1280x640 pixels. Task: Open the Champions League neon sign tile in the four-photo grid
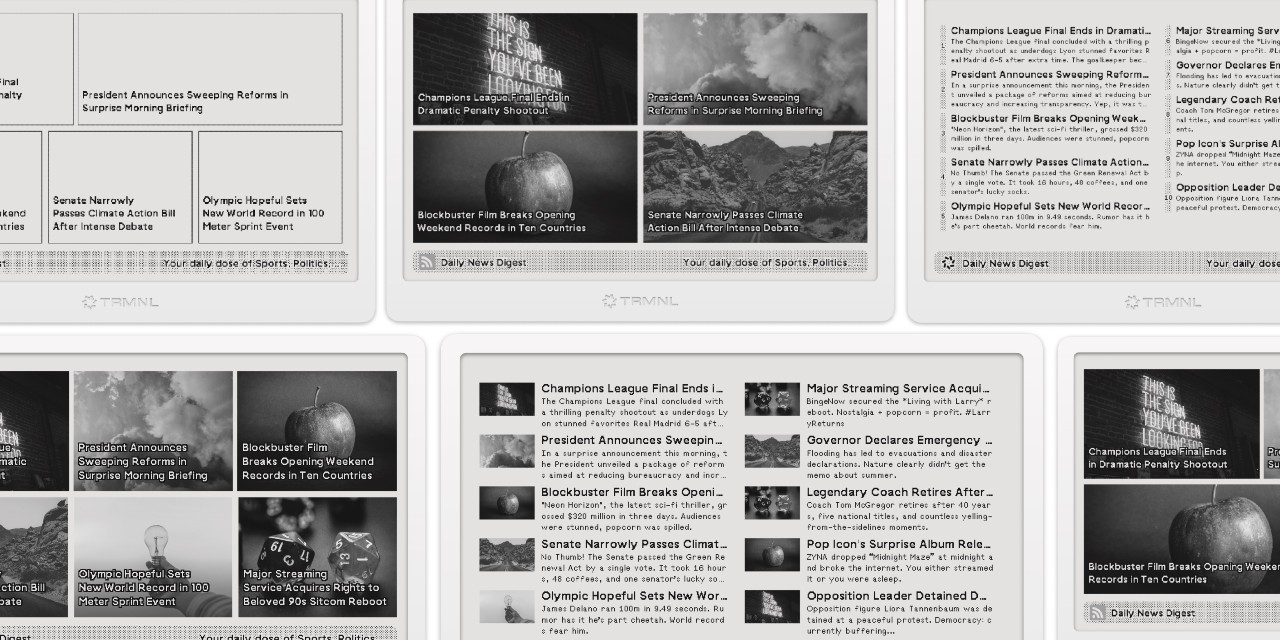[525, 69]
